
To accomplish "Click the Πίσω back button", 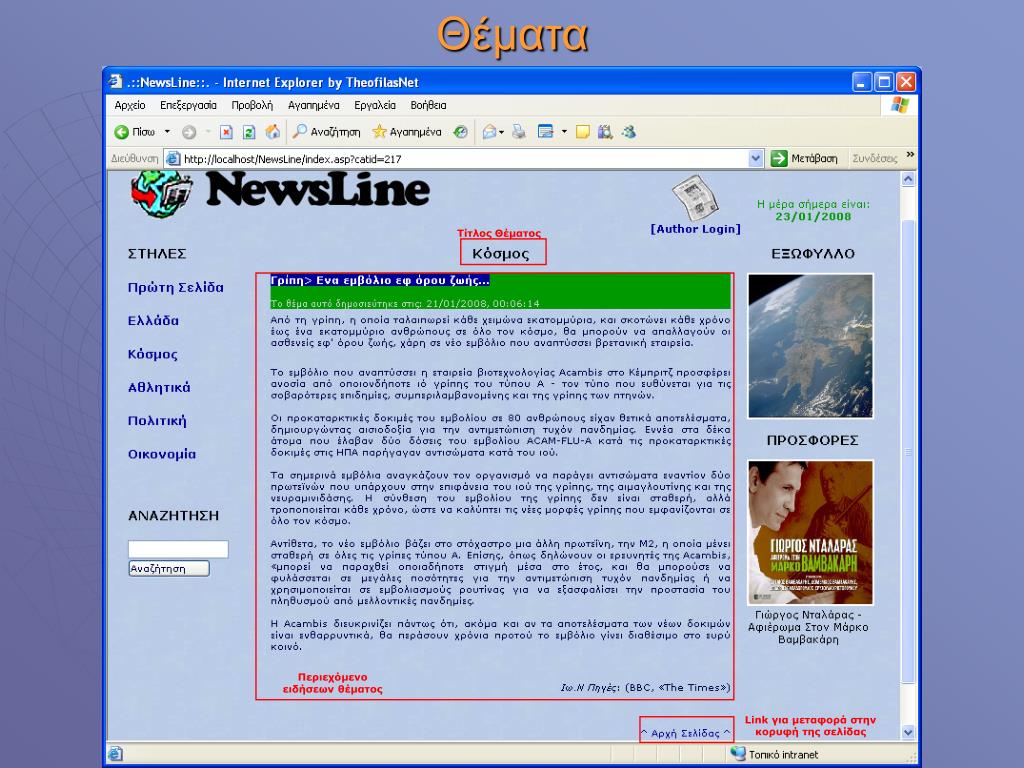I will click(135, 133).
